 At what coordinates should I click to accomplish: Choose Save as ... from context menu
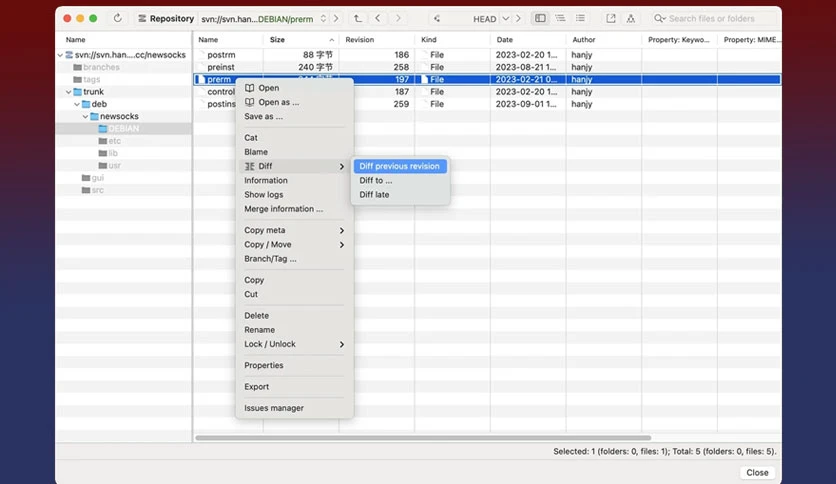pyautogui.click(x=294, y=116)
